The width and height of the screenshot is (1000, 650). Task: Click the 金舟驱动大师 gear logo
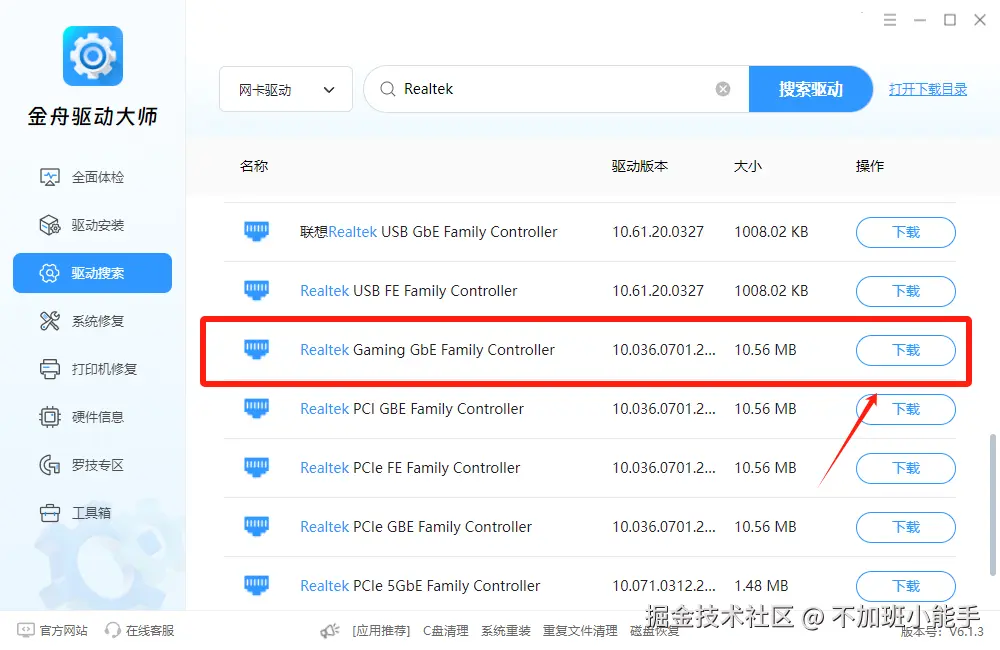tap(92, 55)
